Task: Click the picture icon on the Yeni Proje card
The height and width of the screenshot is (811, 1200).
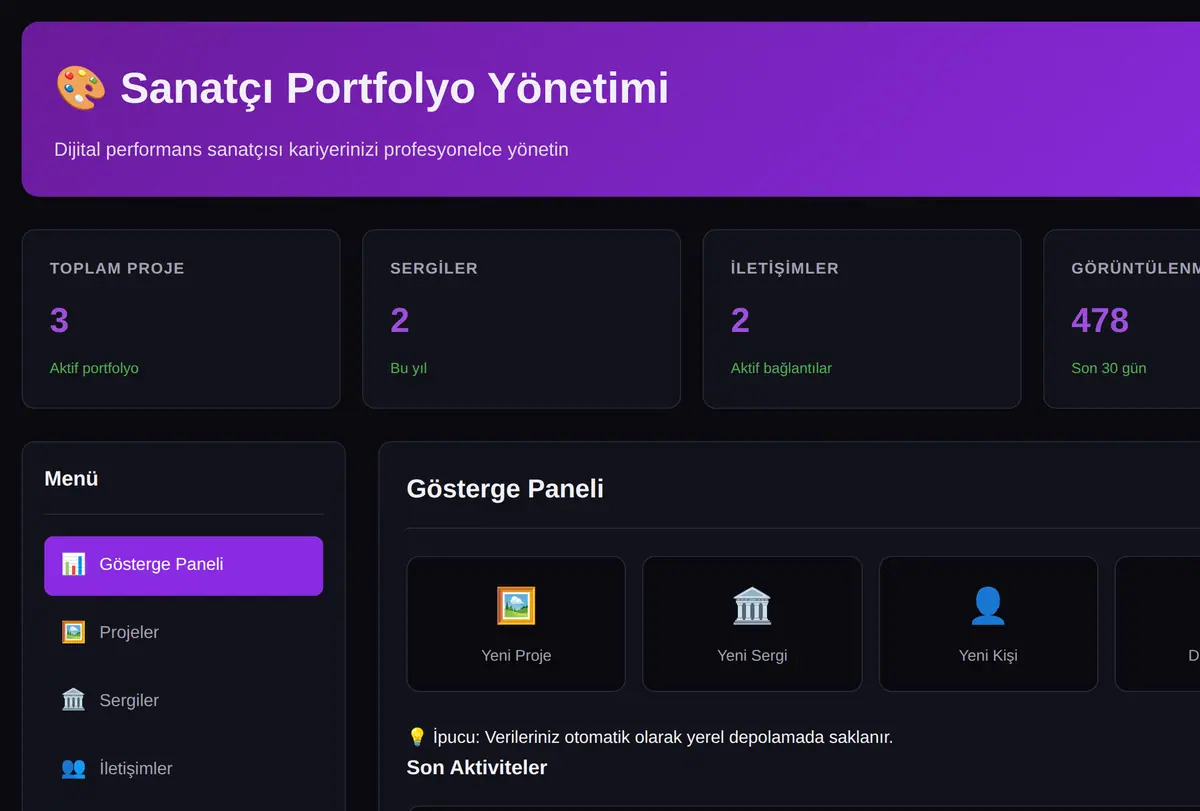Action: point(516,606)
